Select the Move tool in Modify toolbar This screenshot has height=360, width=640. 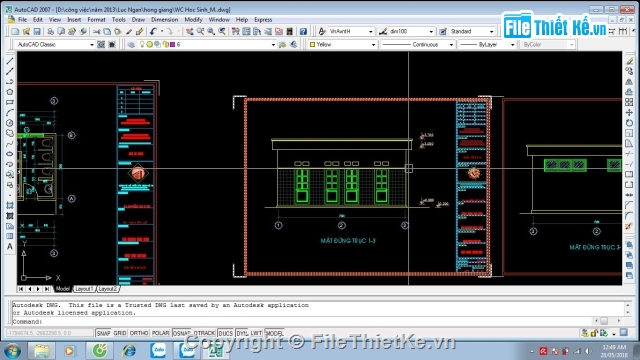629,113
